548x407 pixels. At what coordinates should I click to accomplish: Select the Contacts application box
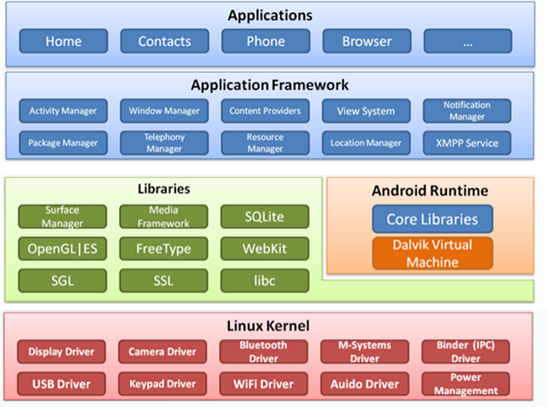point(165,41)
